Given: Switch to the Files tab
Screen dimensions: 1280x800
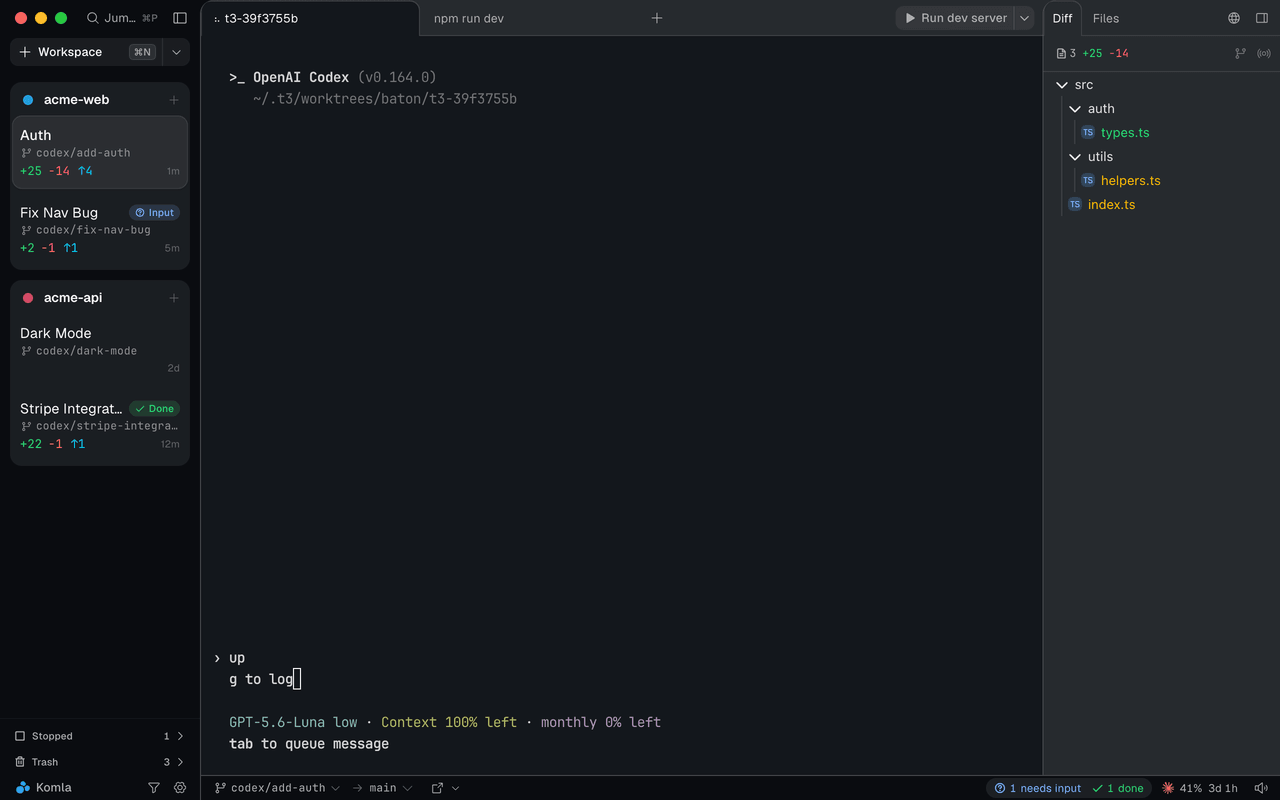Looking at the screenshot, I should (x=1106, y=18).
